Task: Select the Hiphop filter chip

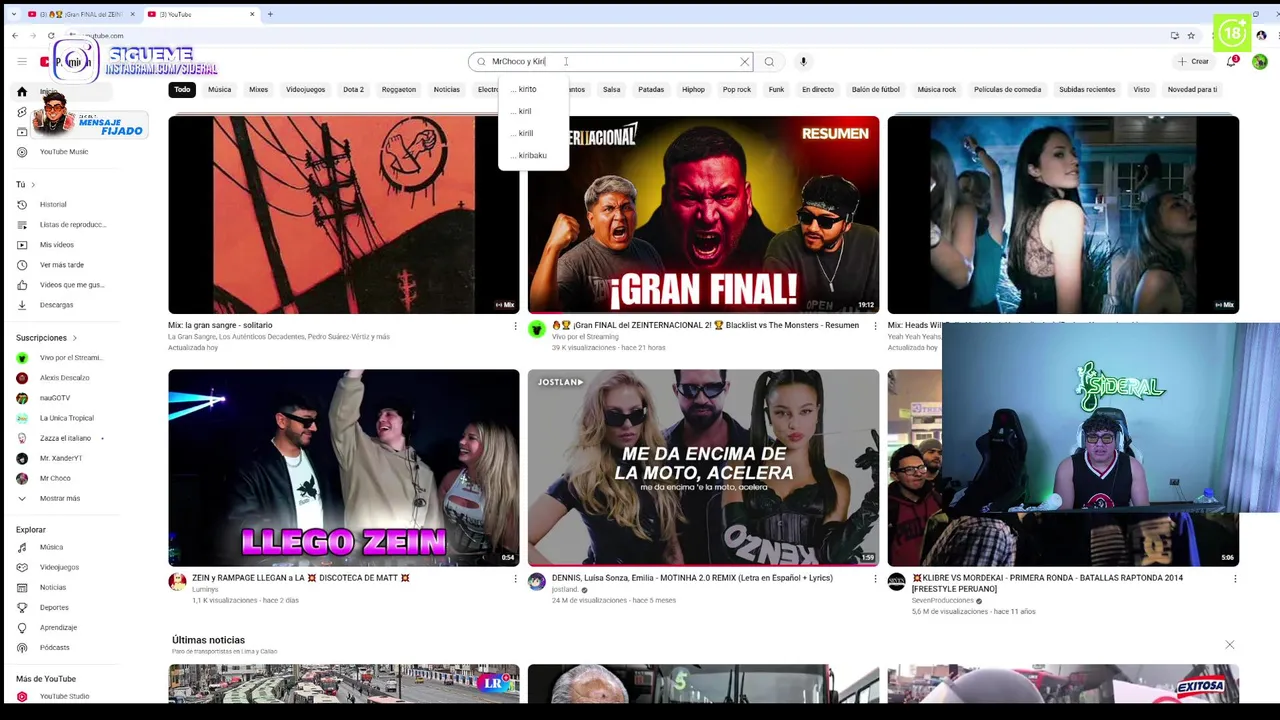Action: [693, 90]
